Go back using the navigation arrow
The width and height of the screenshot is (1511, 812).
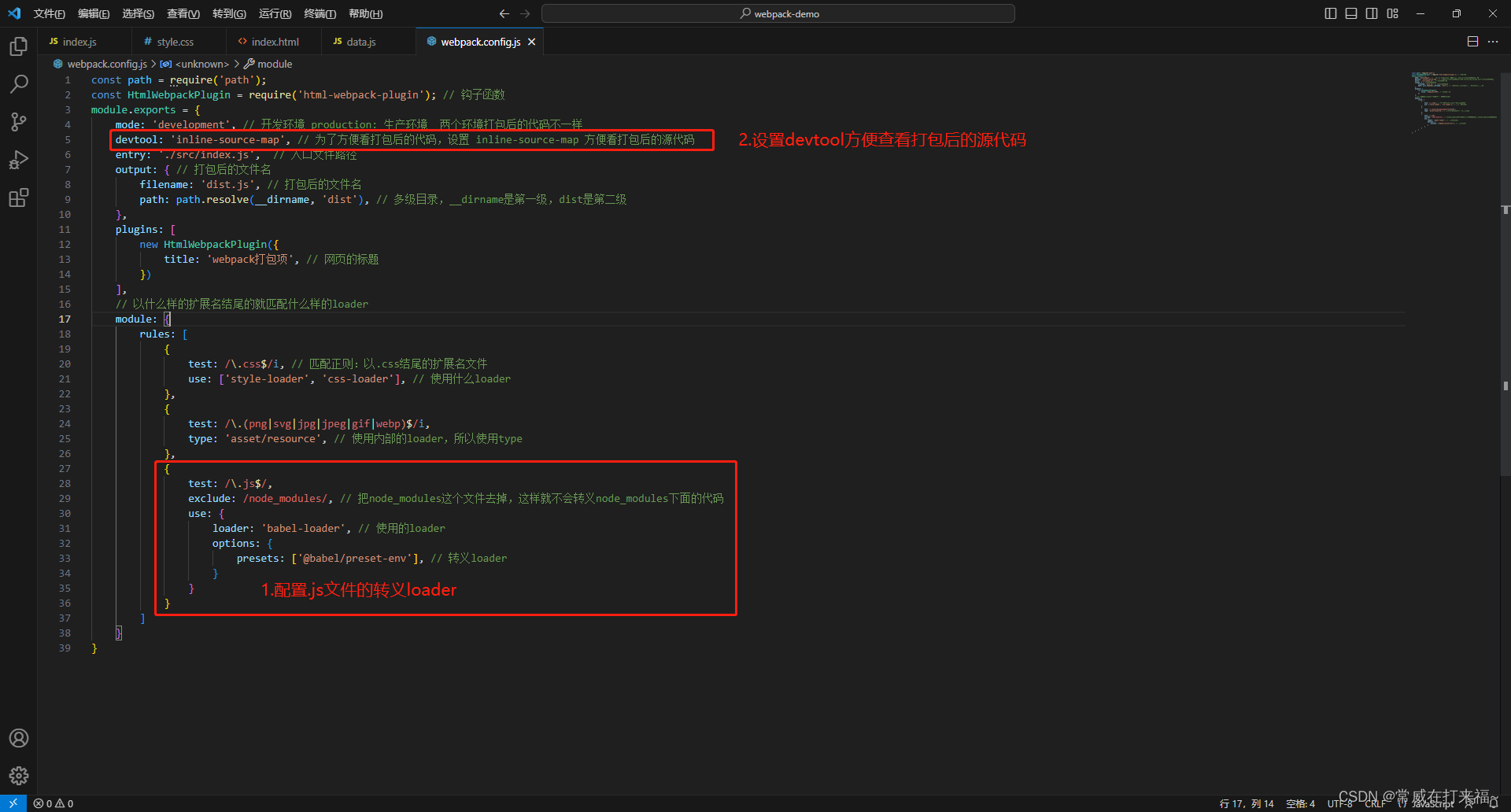(504, 13)
